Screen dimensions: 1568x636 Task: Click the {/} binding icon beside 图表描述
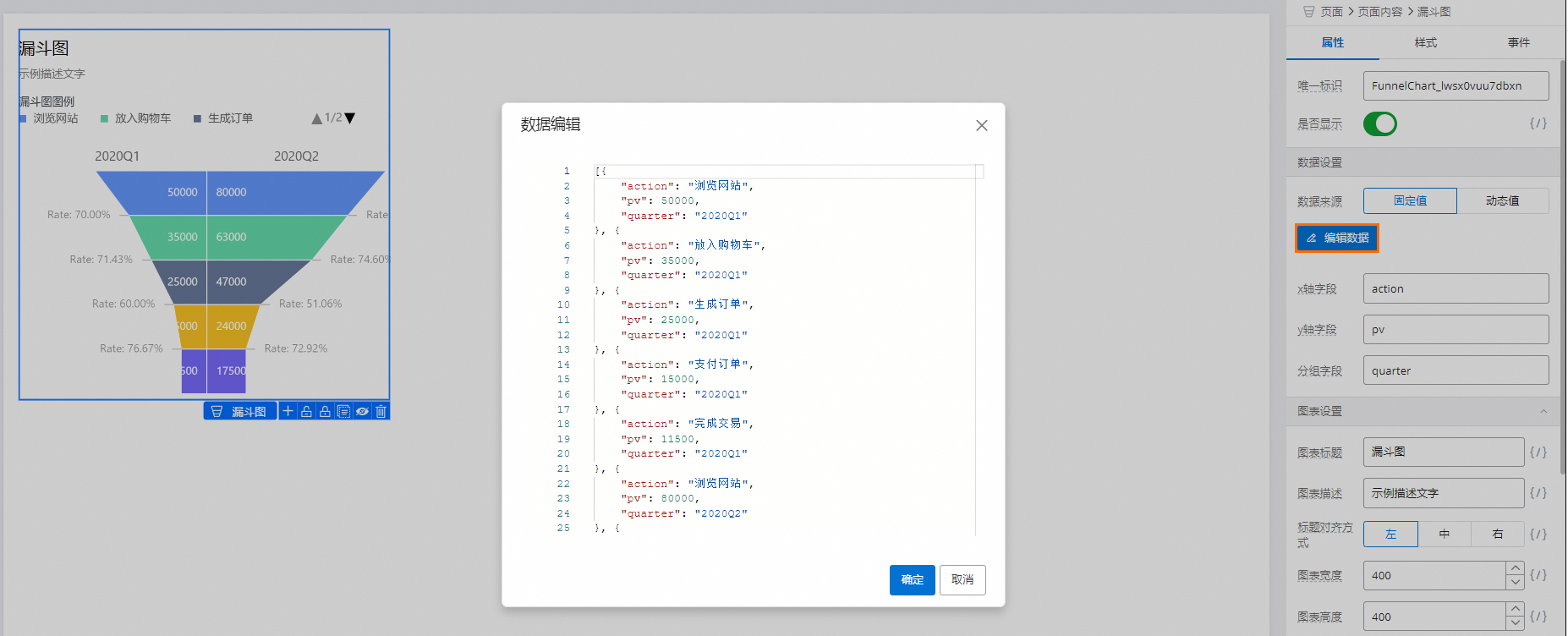(x=1538, y=493)
